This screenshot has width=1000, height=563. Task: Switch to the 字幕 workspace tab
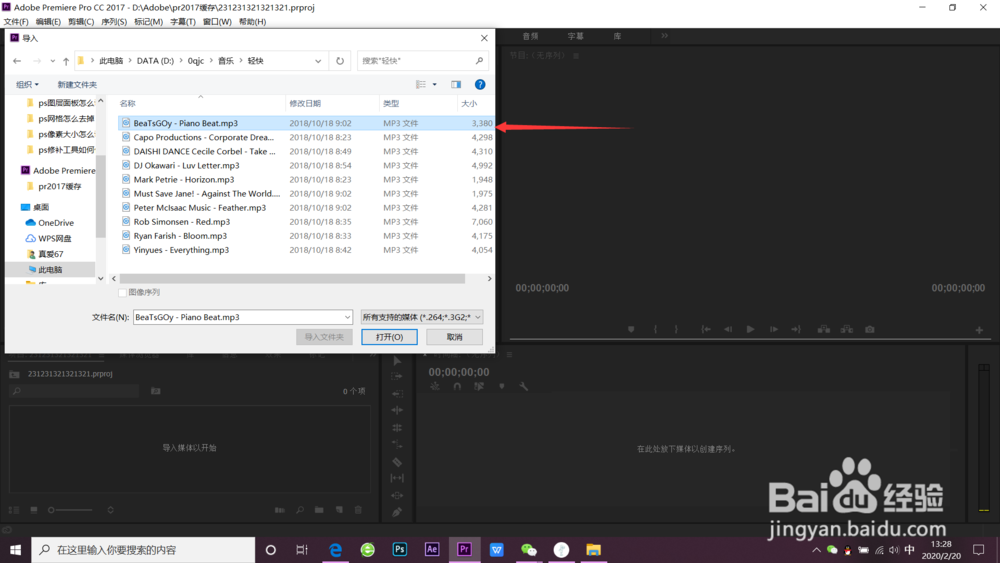click(575, 36)
